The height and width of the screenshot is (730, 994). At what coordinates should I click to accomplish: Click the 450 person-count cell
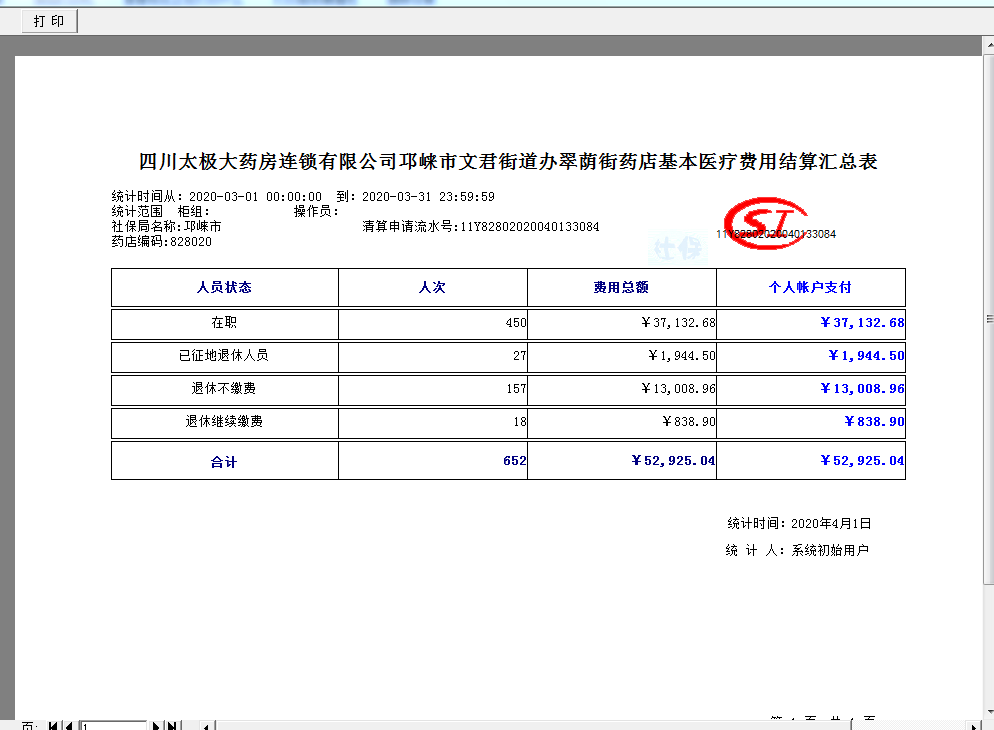coord(432,323)
